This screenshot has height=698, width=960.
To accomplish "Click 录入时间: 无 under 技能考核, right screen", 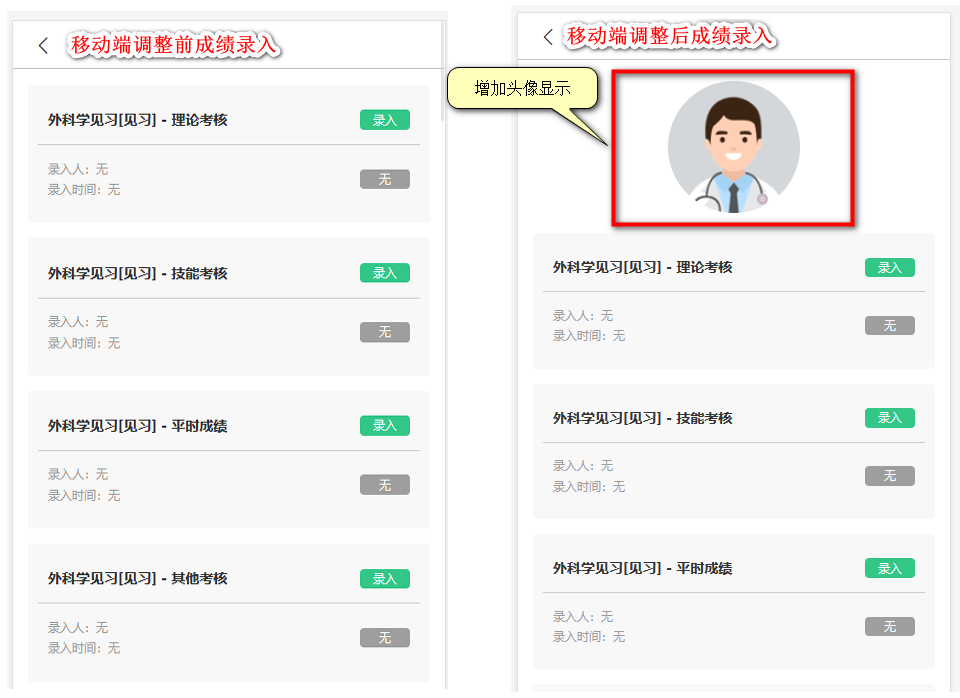I will pos(589,487).
